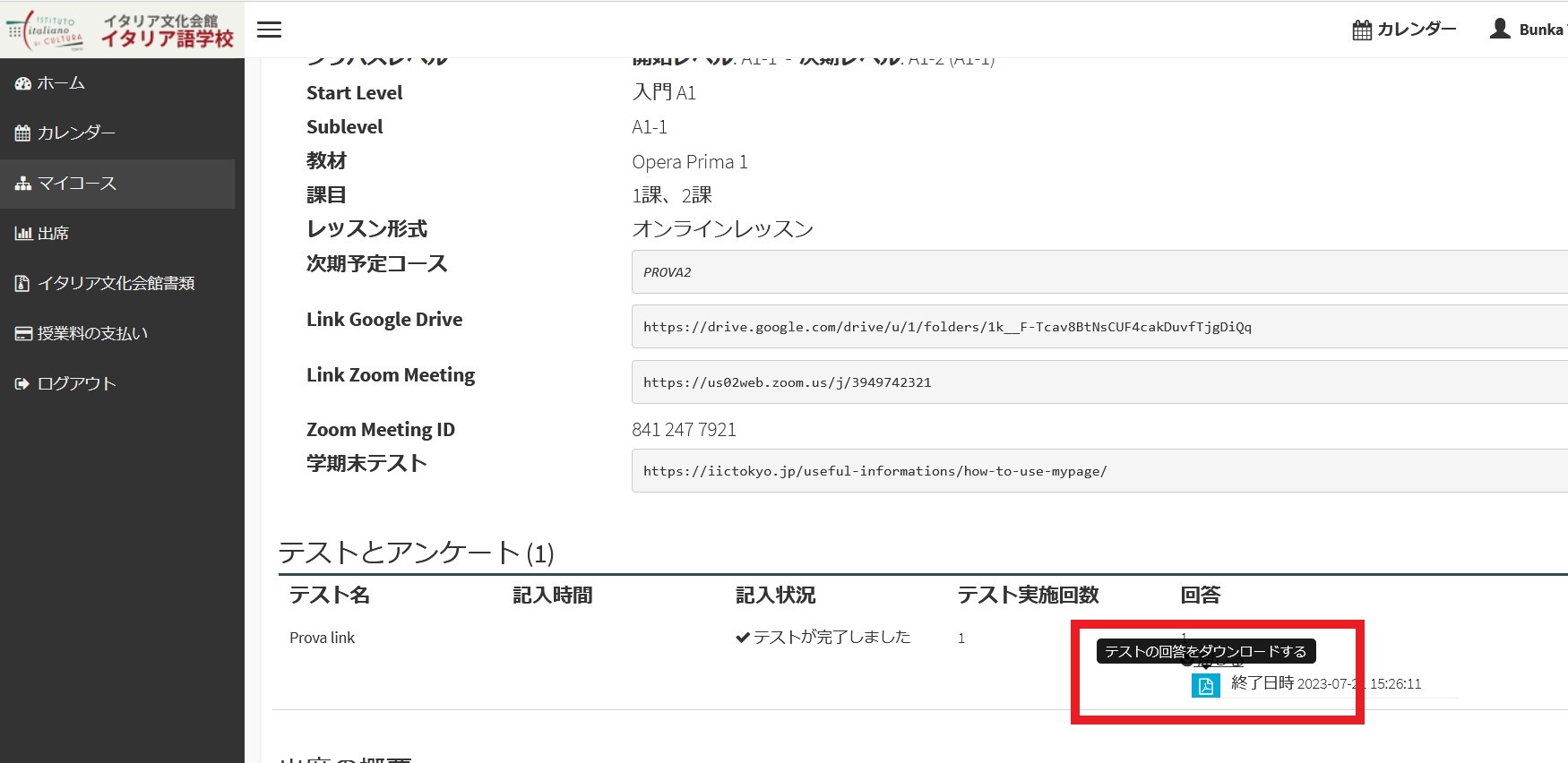Open 出席 attendance page in sidebar
The image size is (1568, 763).
(53, 234)
